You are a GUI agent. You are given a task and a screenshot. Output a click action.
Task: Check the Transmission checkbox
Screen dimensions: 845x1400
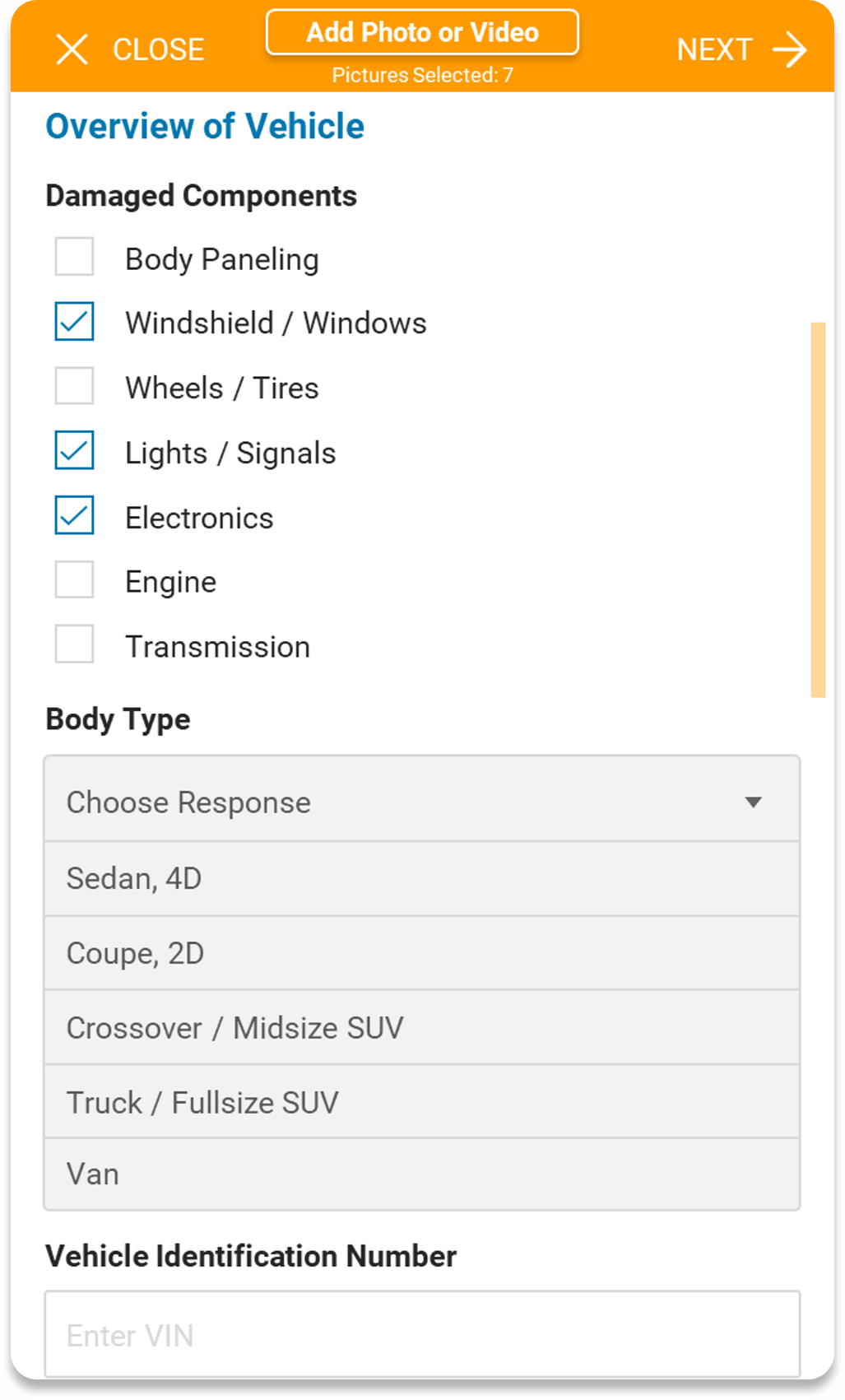pos(74,644)
